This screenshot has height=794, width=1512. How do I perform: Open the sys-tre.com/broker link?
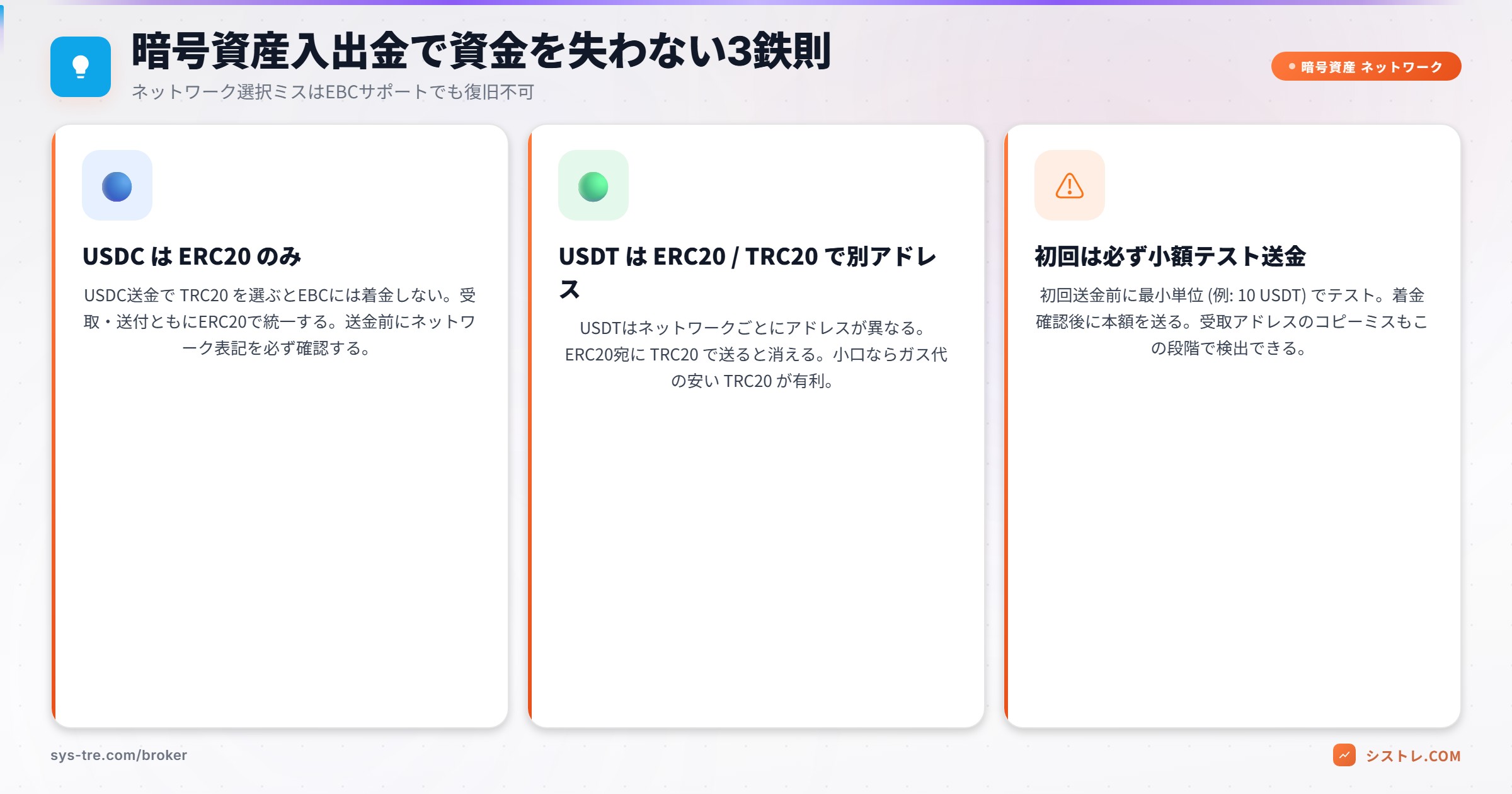[118, 755]
